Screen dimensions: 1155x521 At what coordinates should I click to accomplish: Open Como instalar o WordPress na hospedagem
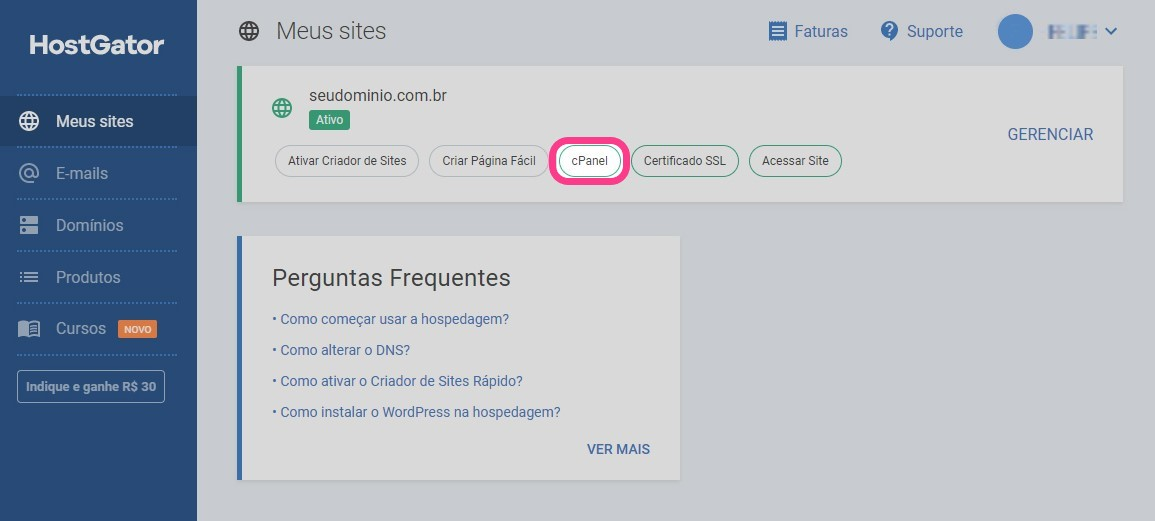point(420,412)
